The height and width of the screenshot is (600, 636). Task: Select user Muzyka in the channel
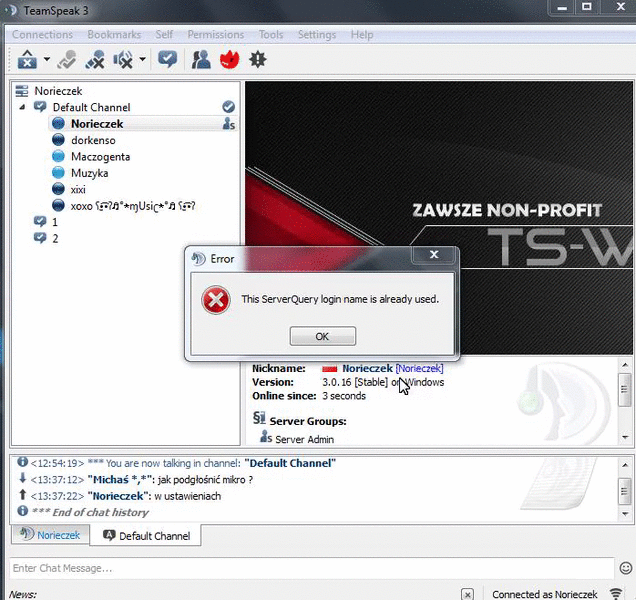click(x=89, y=173)
